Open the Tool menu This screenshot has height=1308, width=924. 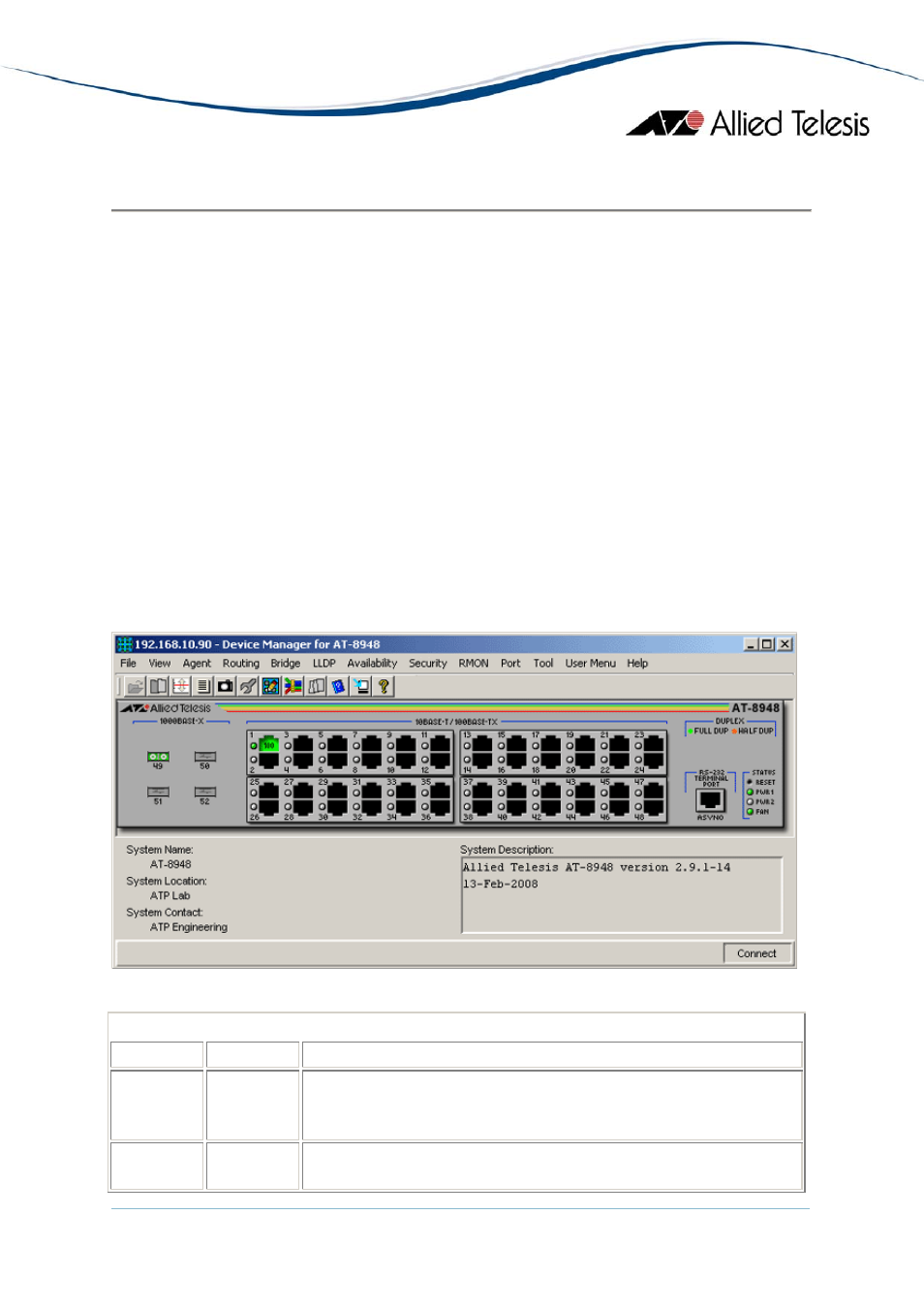(543, 664)
